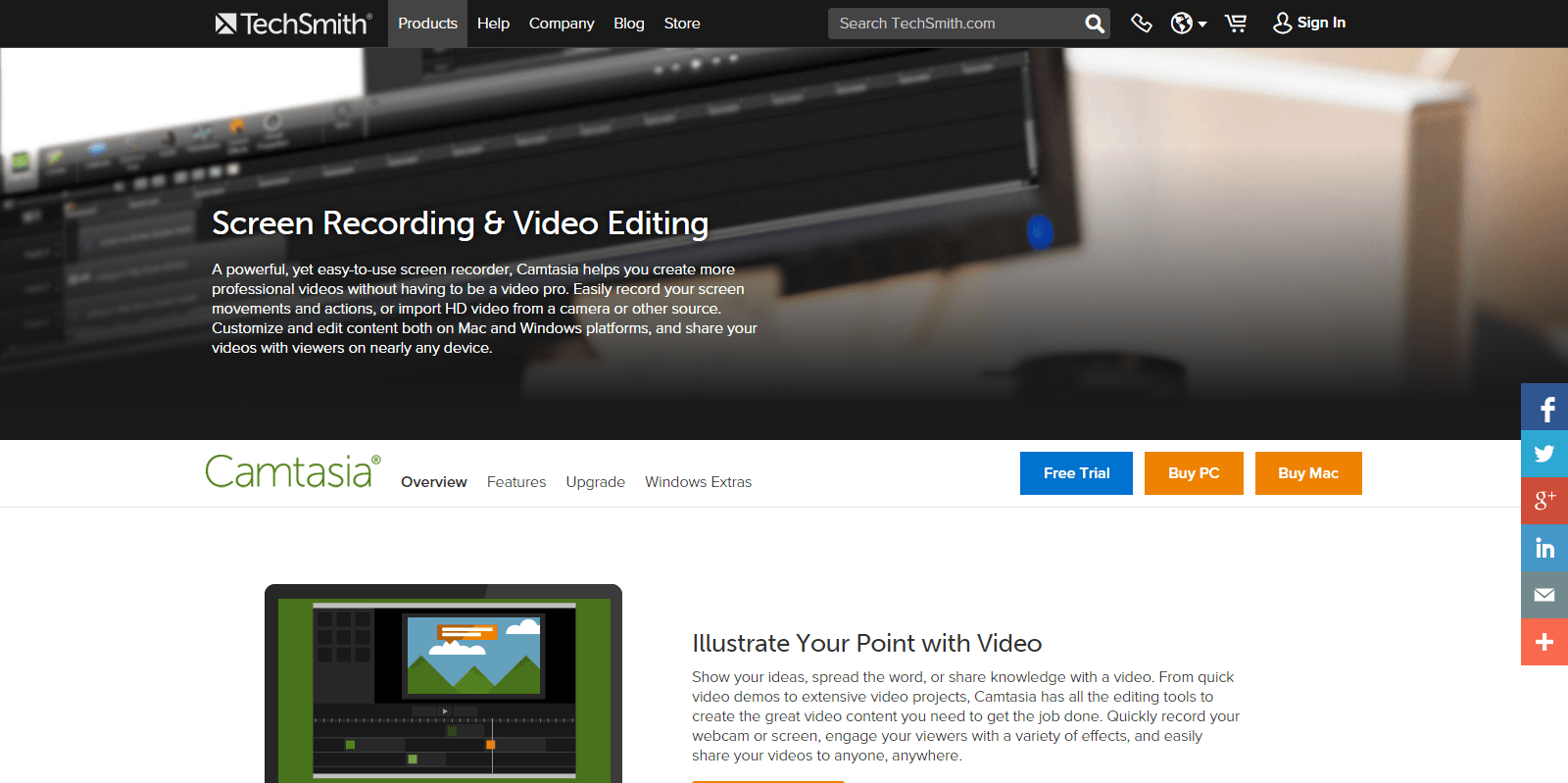This screenshot has width=1568, height=783.
Task: Share on Facebook via sidebar icon
Action: click(x=1544, y=407)
